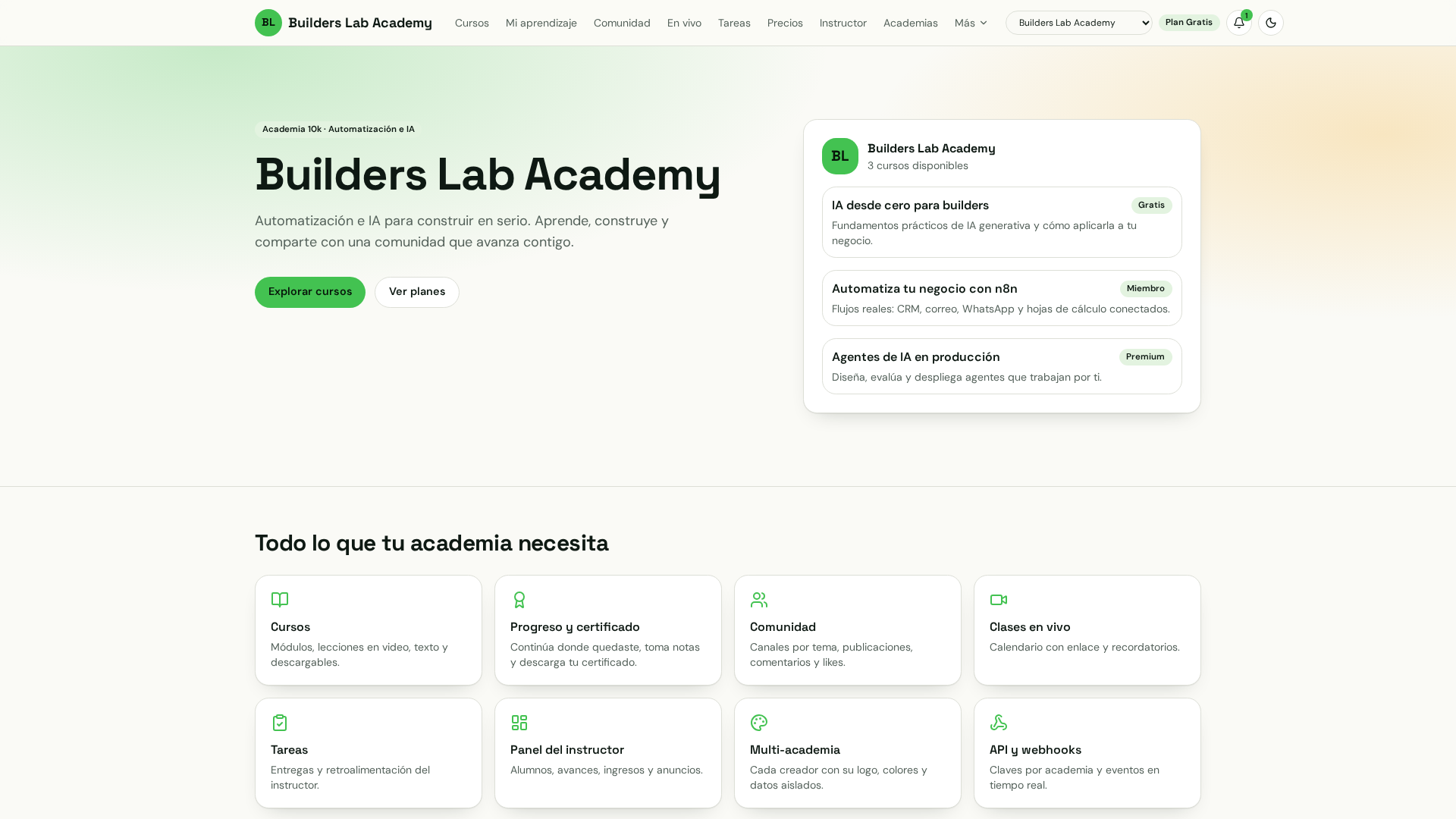
Task: Click the Academia 10k · Automatización e IA tag
Action: point(338,129)
